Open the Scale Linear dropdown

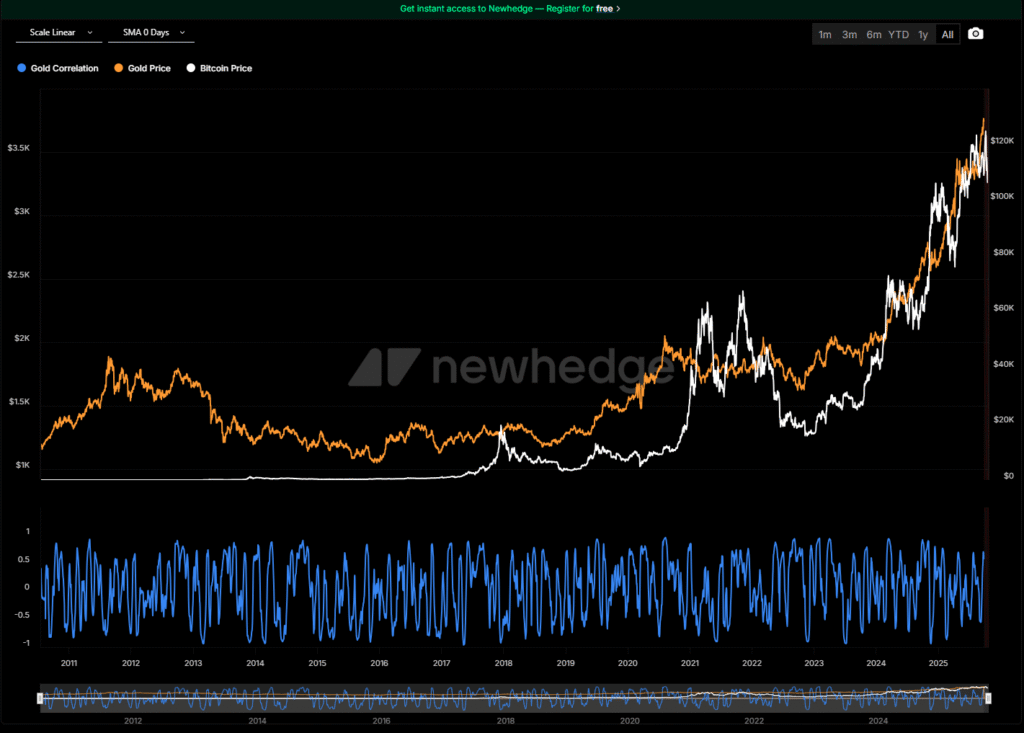[60, 32]
